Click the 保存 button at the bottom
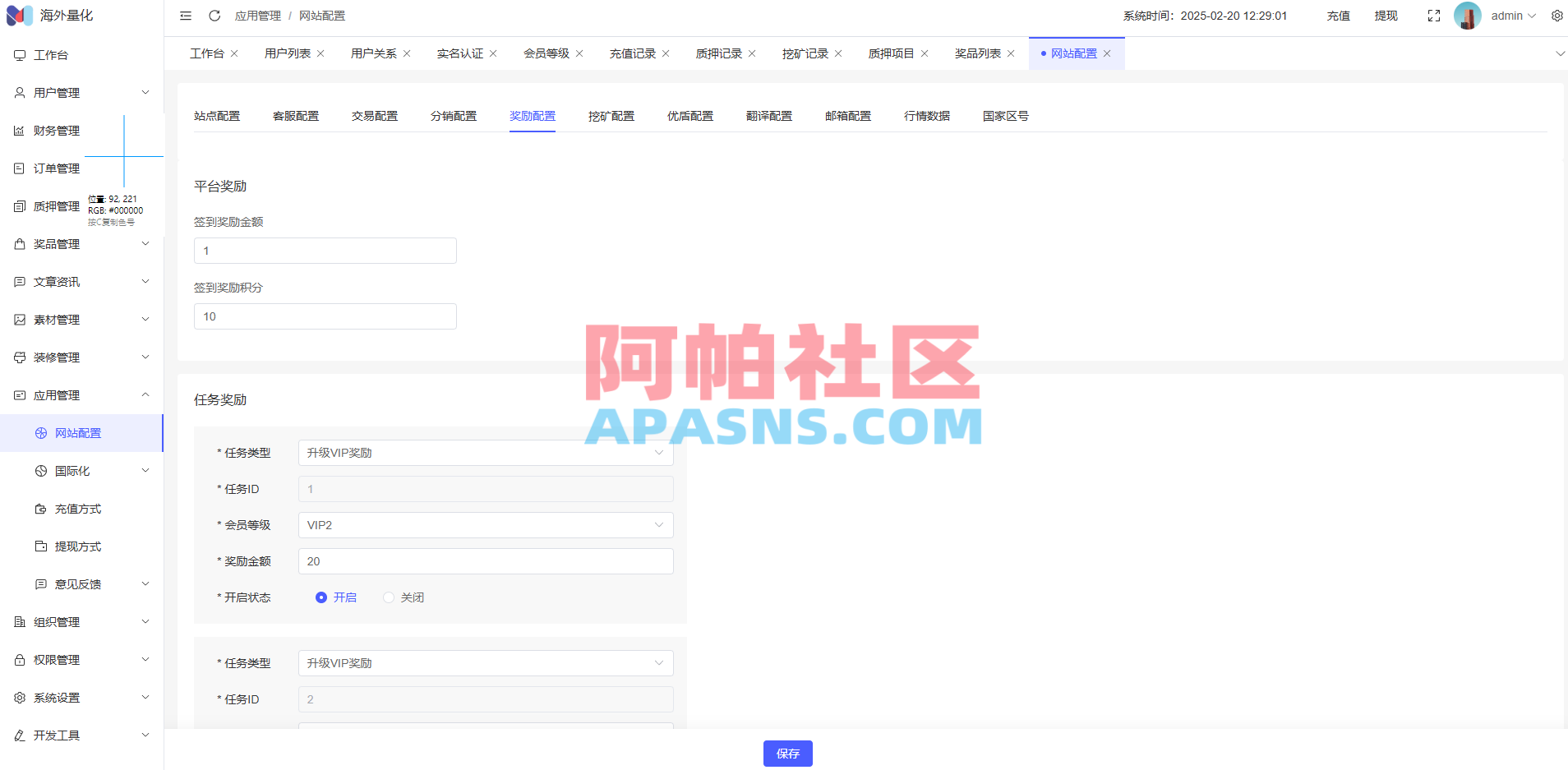The image size is (1568, 770). click(x=787, y=753)
